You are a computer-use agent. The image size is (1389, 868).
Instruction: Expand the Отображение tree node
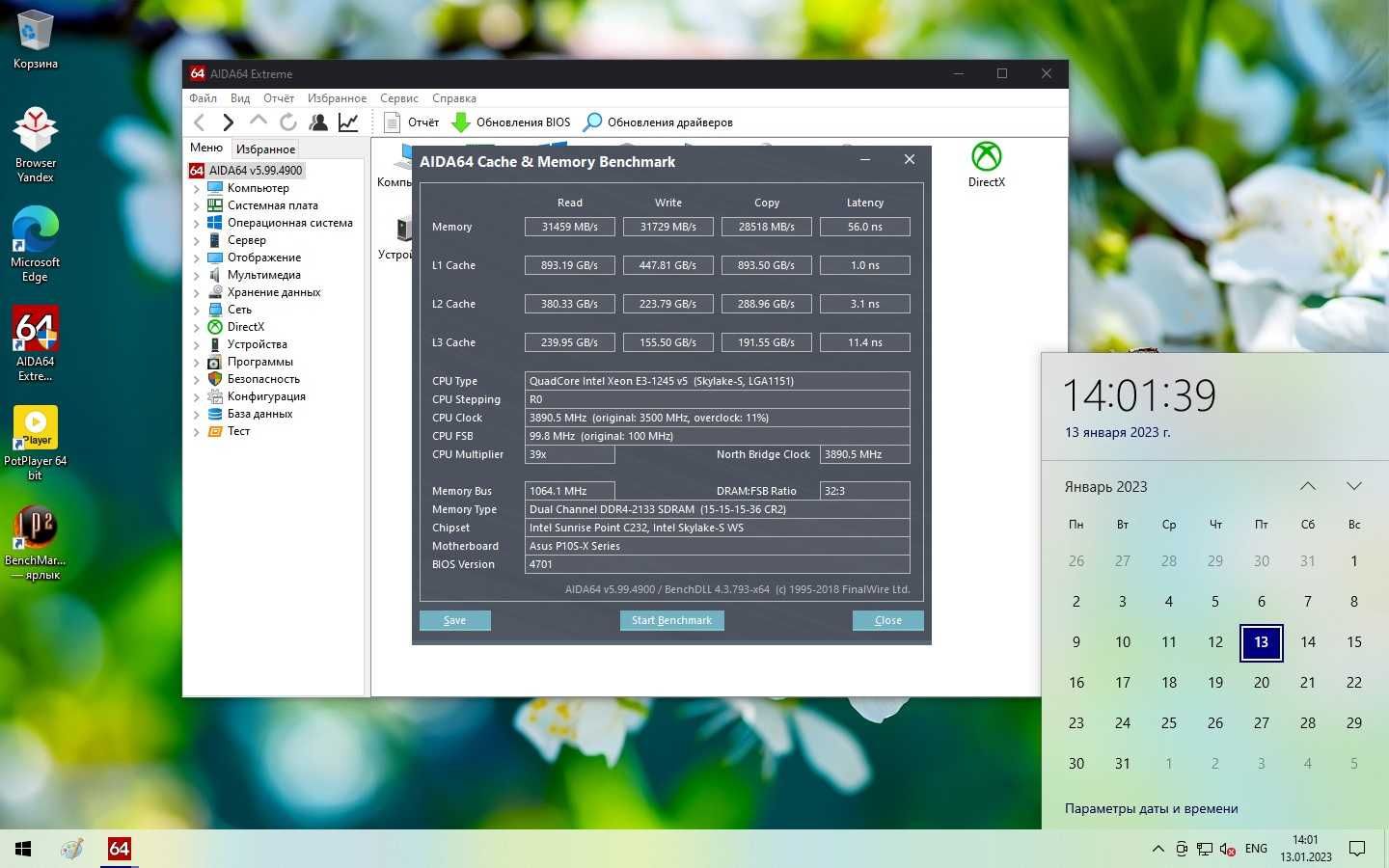197,258
